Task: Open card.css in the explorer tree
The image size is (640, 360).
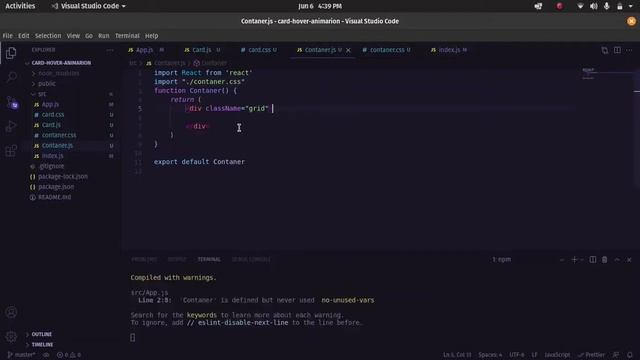Action: (53, 115)
